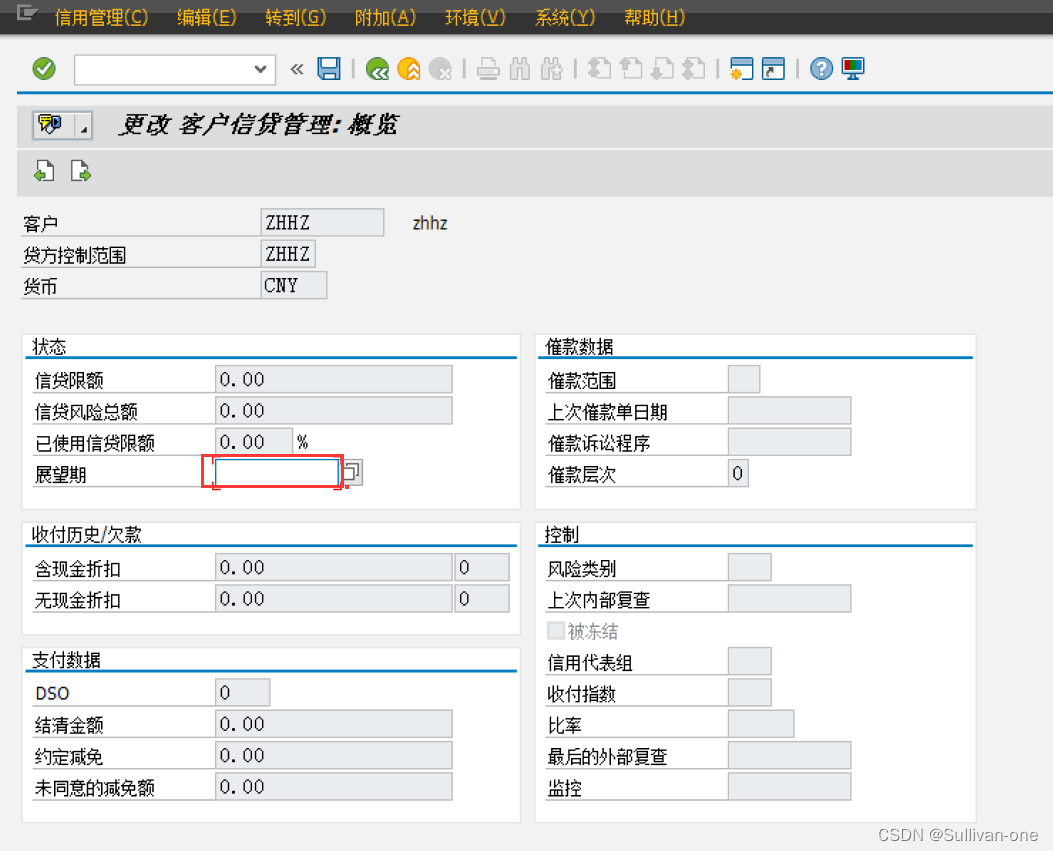Click the Back (green arrow) icon

coord(379,69)
